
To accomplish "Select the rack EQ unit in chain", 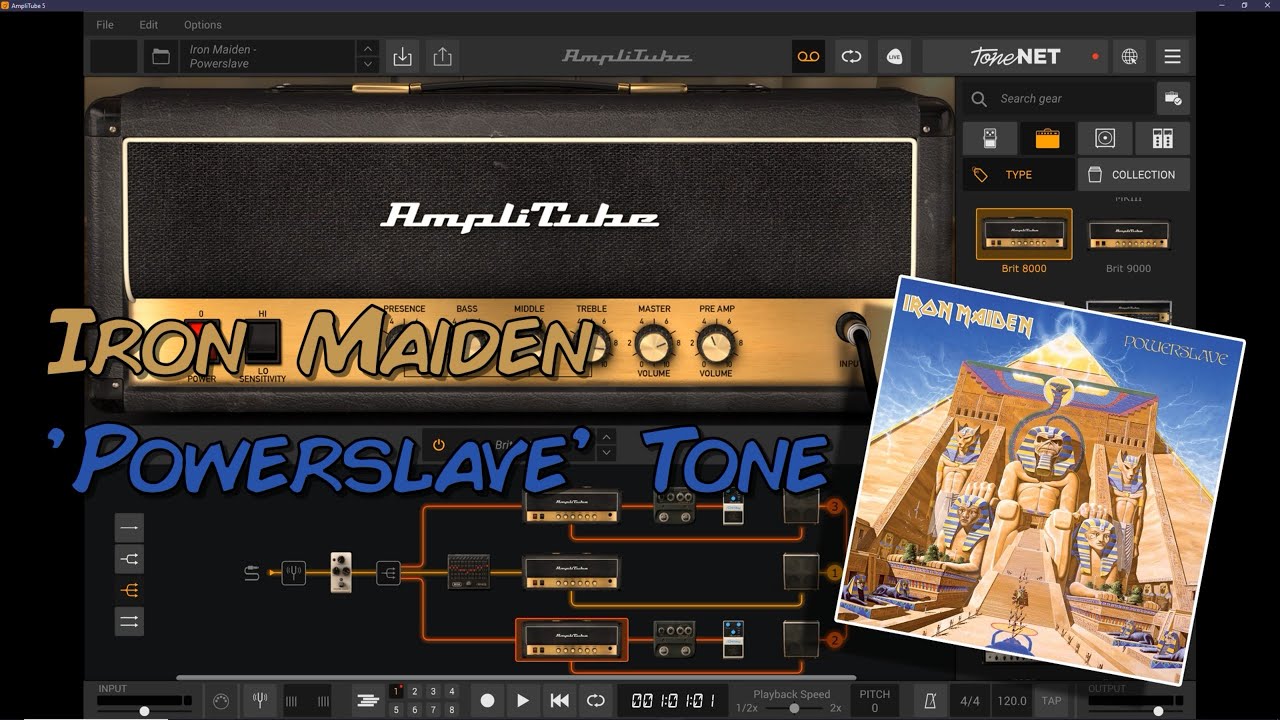I will [x=468, y=572].
